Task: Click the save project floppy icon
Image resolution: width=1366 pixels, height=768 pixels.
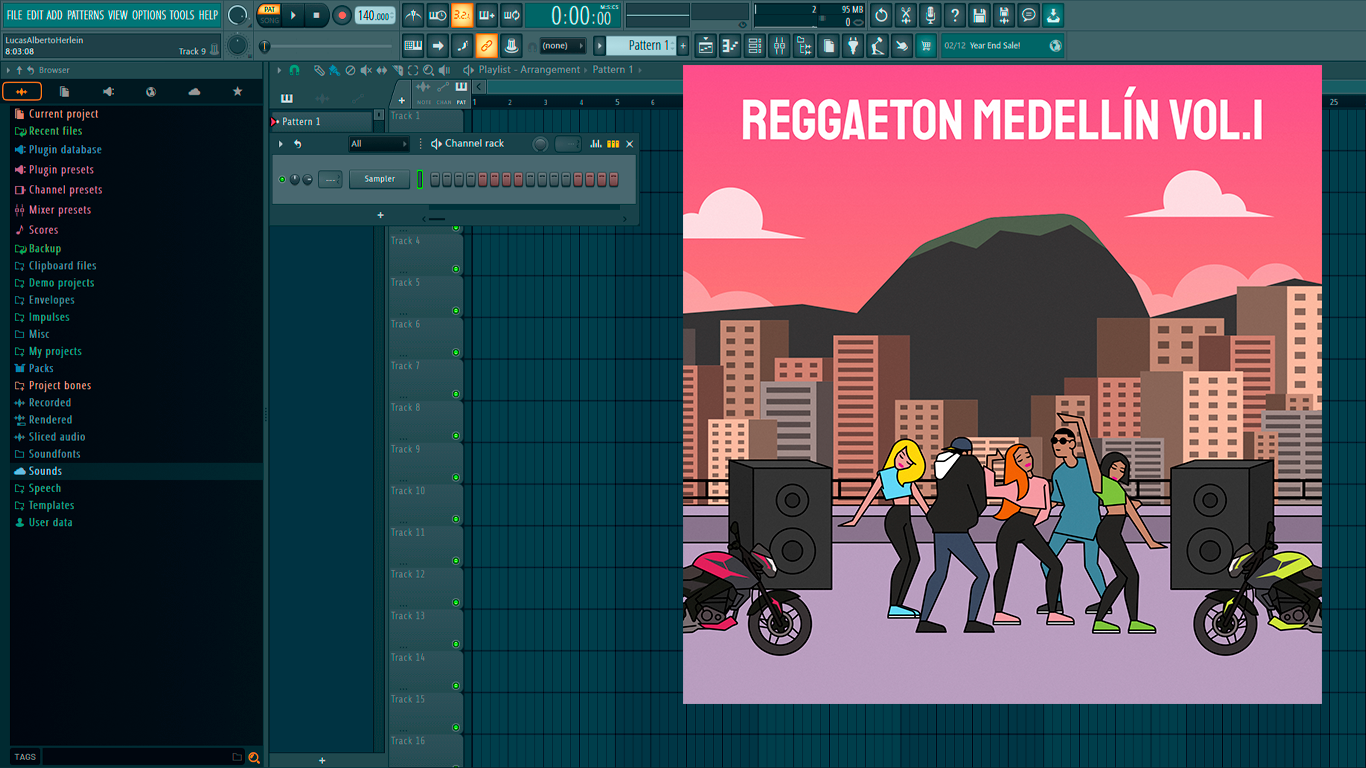Action: (979, 15)
